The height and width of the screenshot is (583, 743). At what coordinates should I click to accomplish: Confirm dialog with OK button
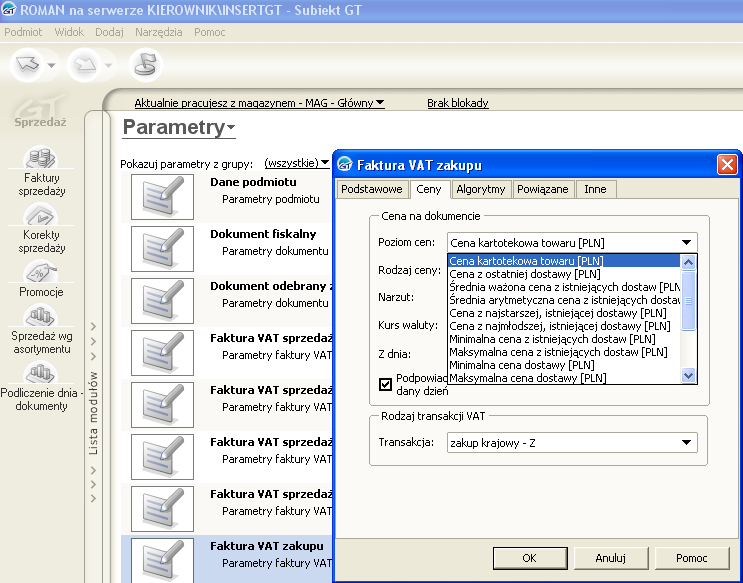point(530,558)
